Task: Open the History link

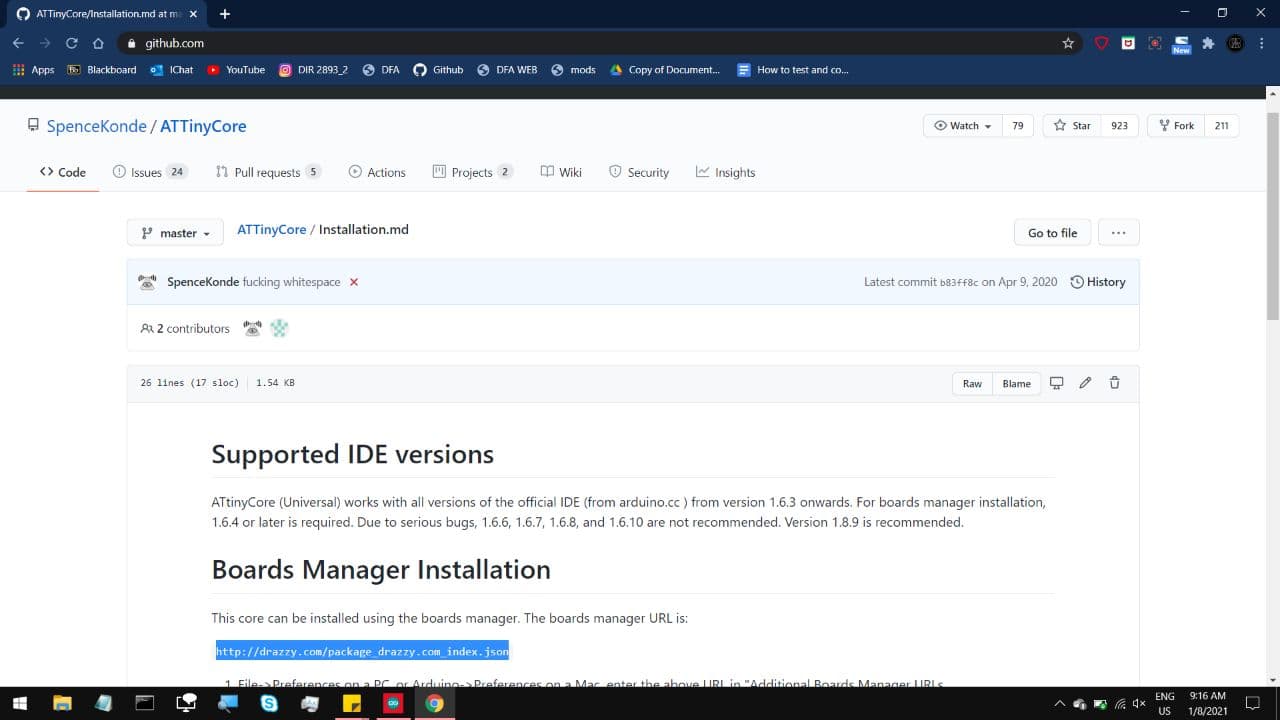Action: pos(1098,282)
